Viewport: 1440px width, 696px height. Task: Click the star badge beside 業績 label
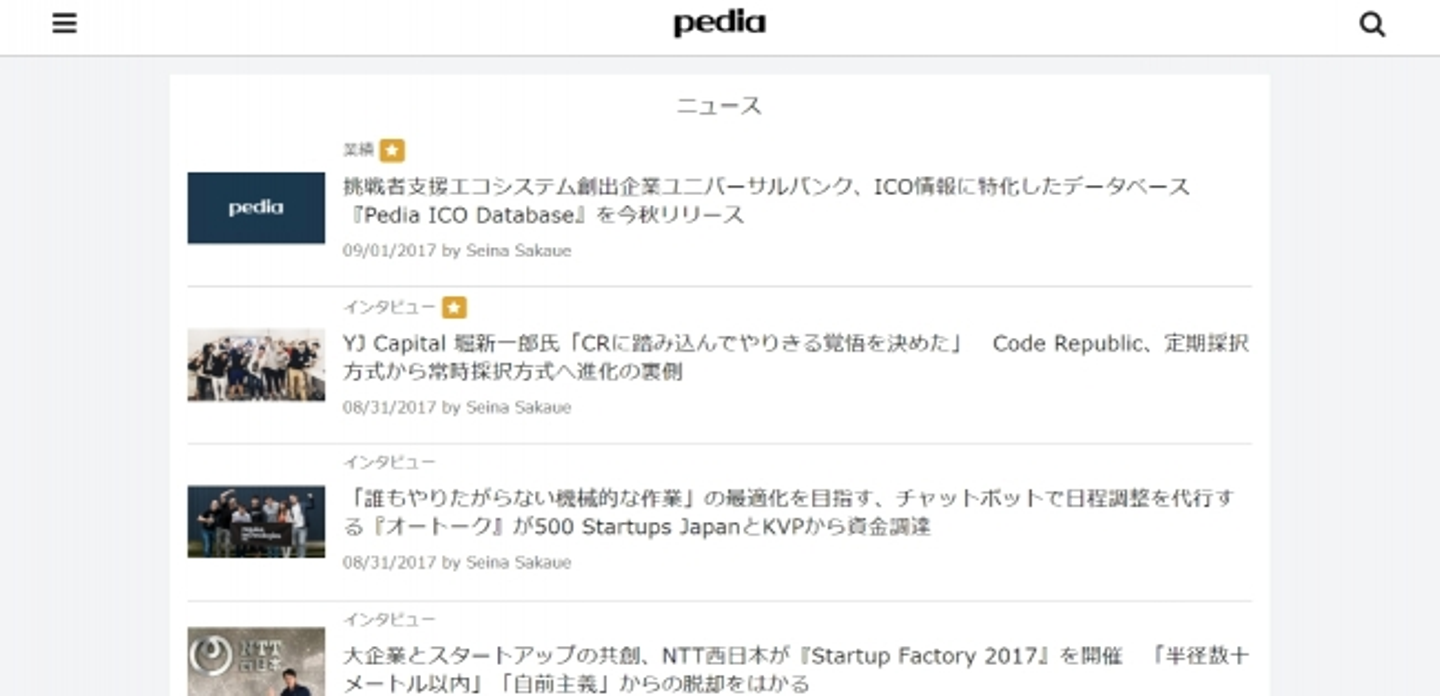(392, 151)
